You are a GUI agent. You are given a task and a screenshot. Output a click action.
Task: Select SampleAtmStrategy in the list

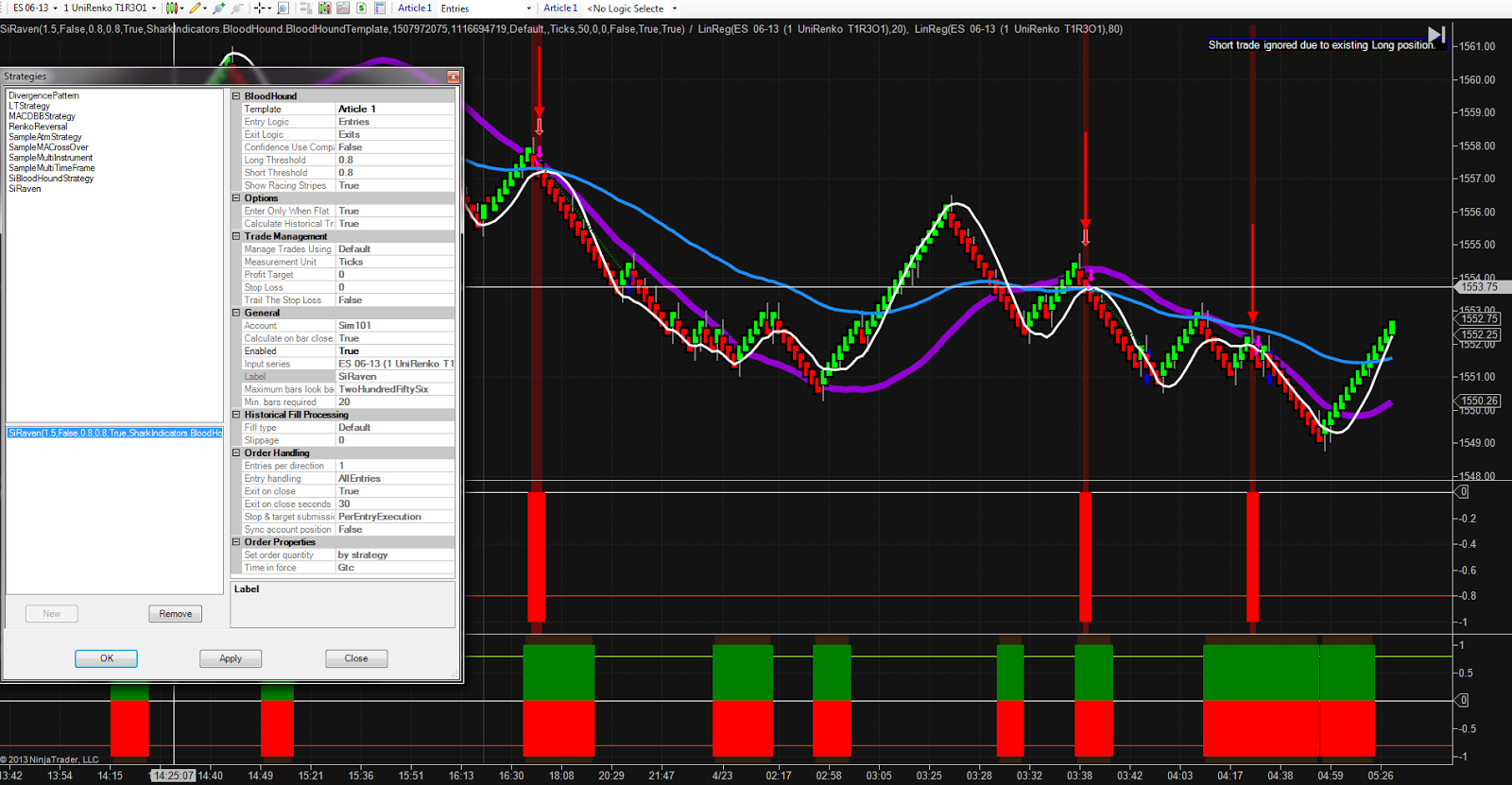pos(45,137)
